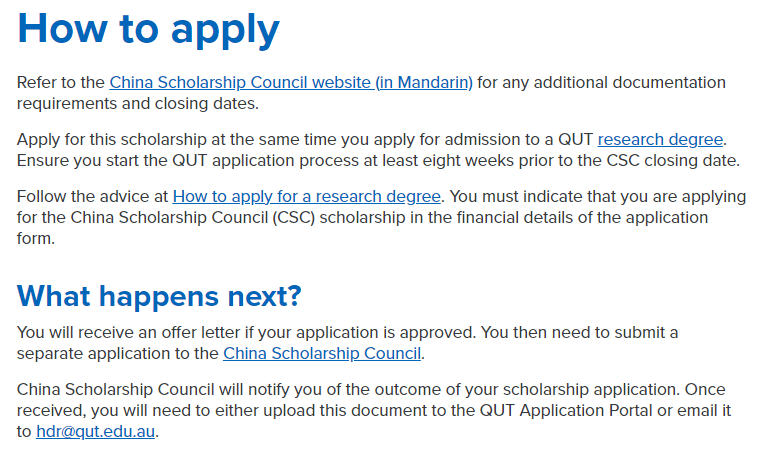Visit China Scholarship Council link under What happens next
763x452 pixels.
pos(322,354)
